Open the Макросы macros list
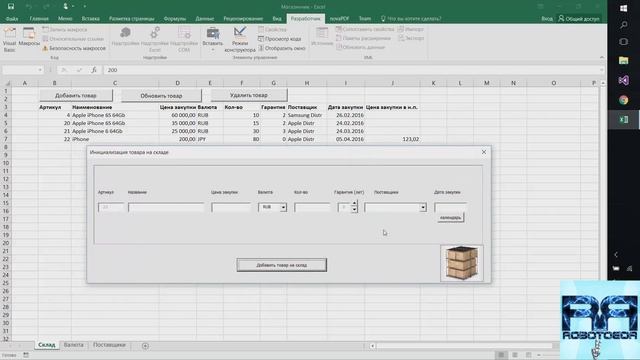This screenshot has width=640, height=360. point(29,37)
